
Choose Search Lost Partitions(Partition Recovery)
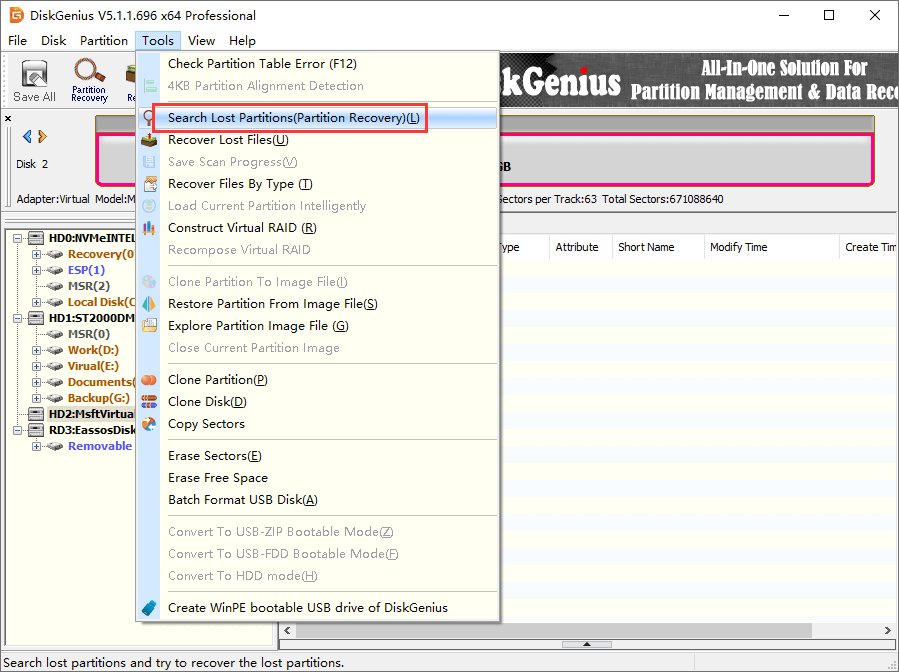point(293,118)
